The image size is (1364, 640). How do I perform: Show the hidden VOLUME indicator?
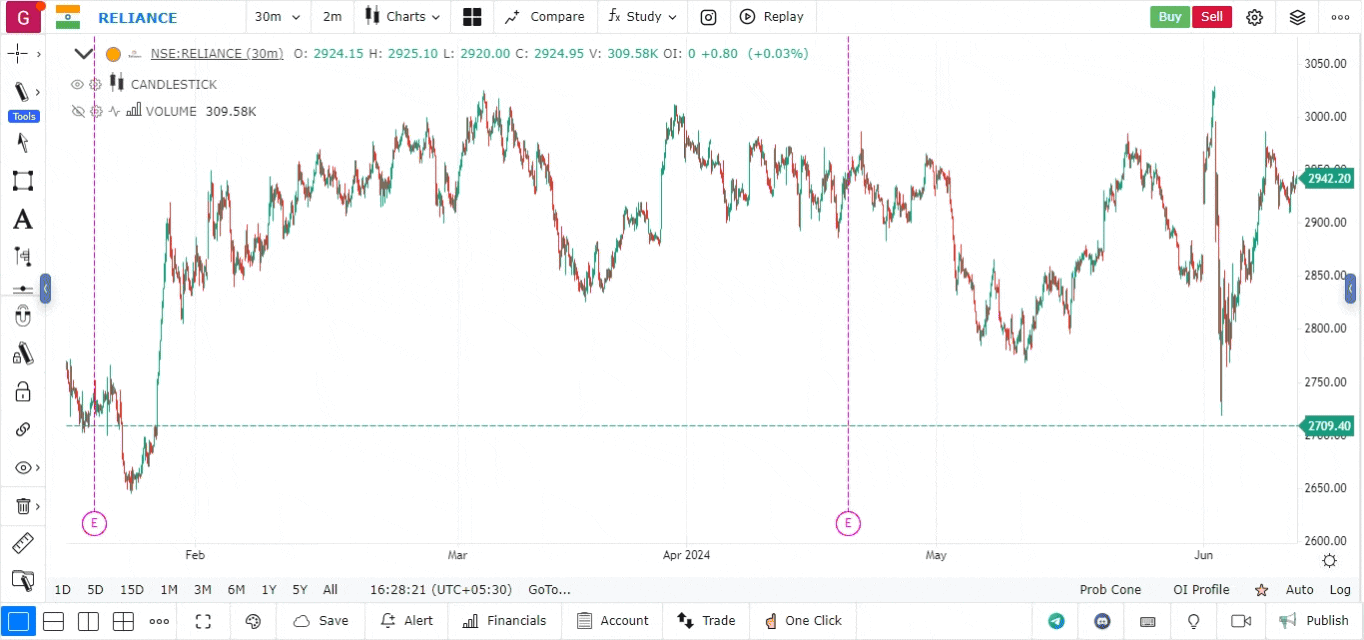tap(77, 111)
